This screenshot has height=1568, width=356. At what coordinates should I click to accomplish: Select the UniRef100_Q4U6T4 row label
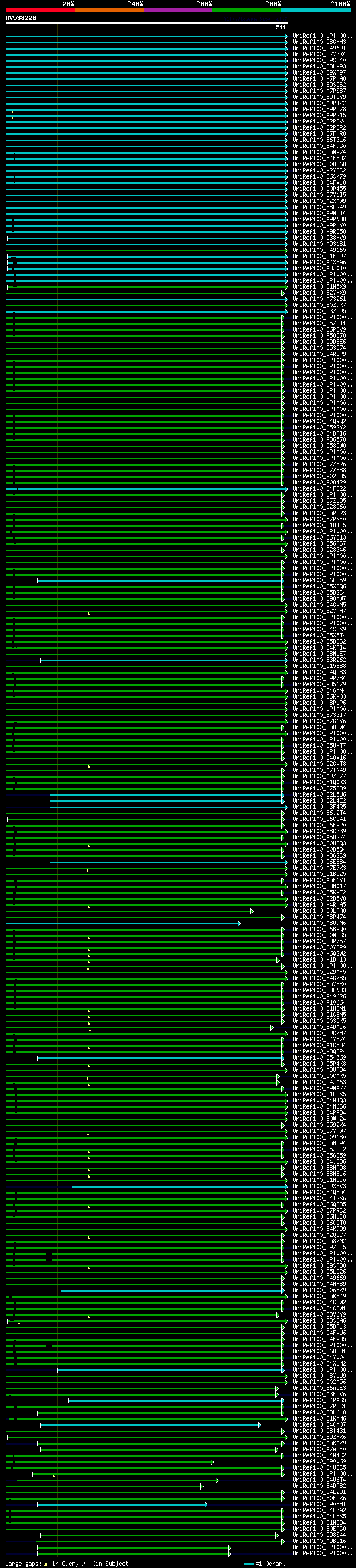(x=319, y=1480)
